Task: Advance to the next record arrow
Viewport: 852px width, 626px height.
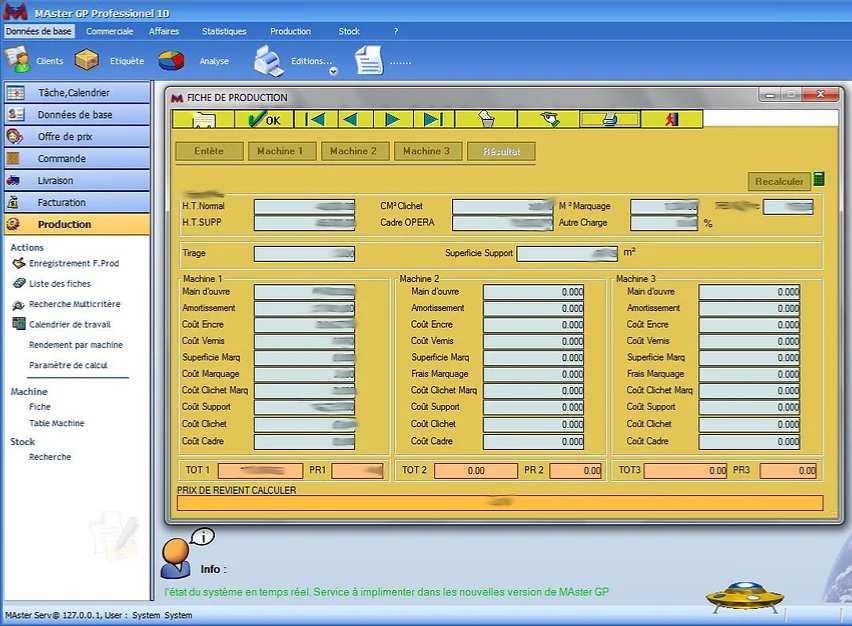Action: 393,119
